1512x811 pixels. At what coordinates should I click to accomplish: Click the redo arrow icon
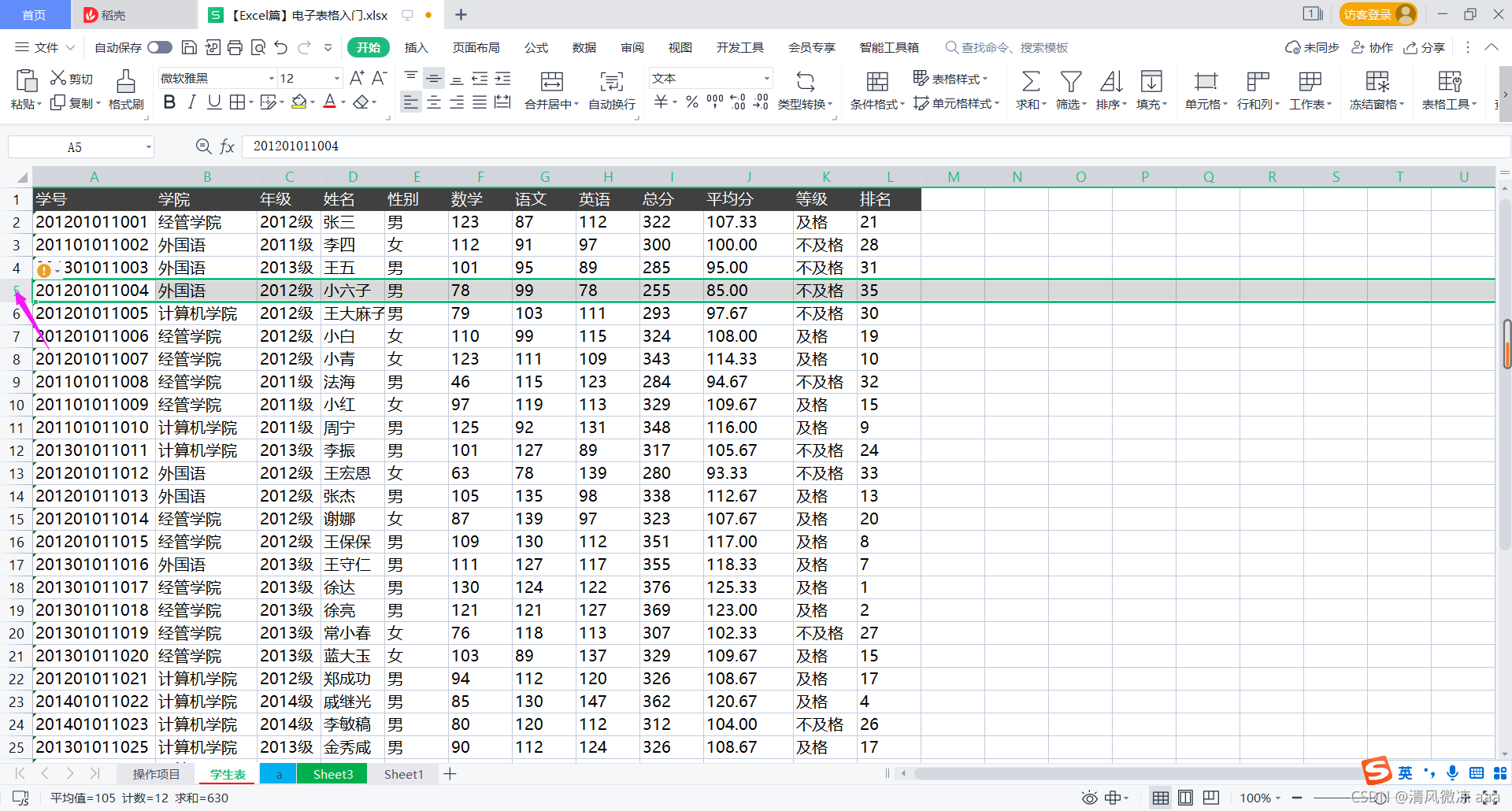[305, 48]
